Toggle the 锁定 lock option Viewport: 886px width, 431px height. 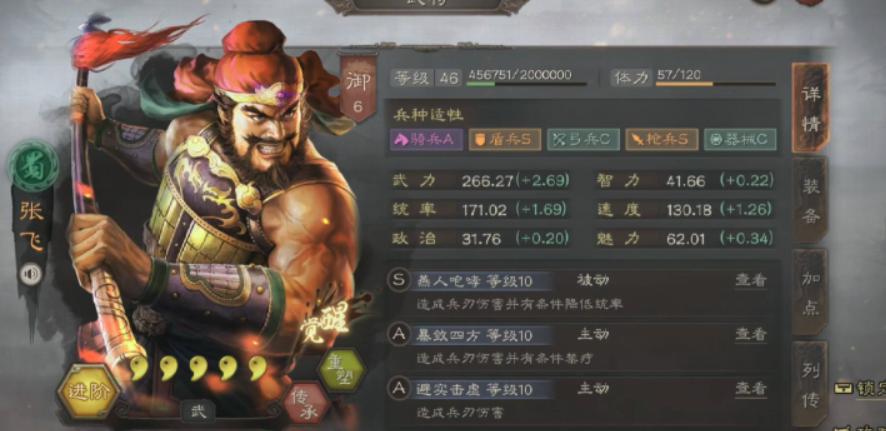coord(860,389)
